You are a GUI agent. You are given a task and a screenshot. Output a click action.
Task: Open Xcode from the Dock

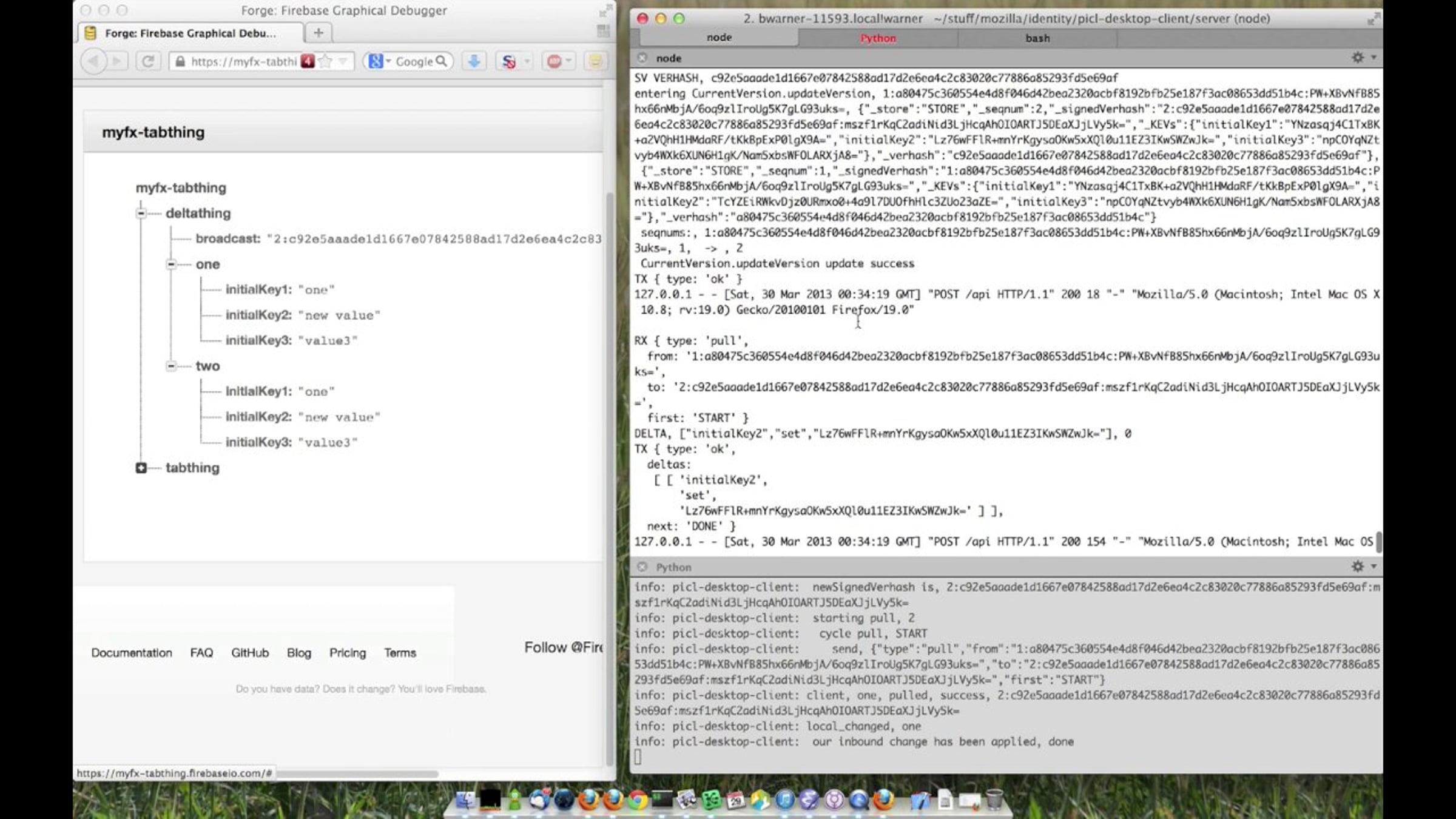tap(920, 800)
